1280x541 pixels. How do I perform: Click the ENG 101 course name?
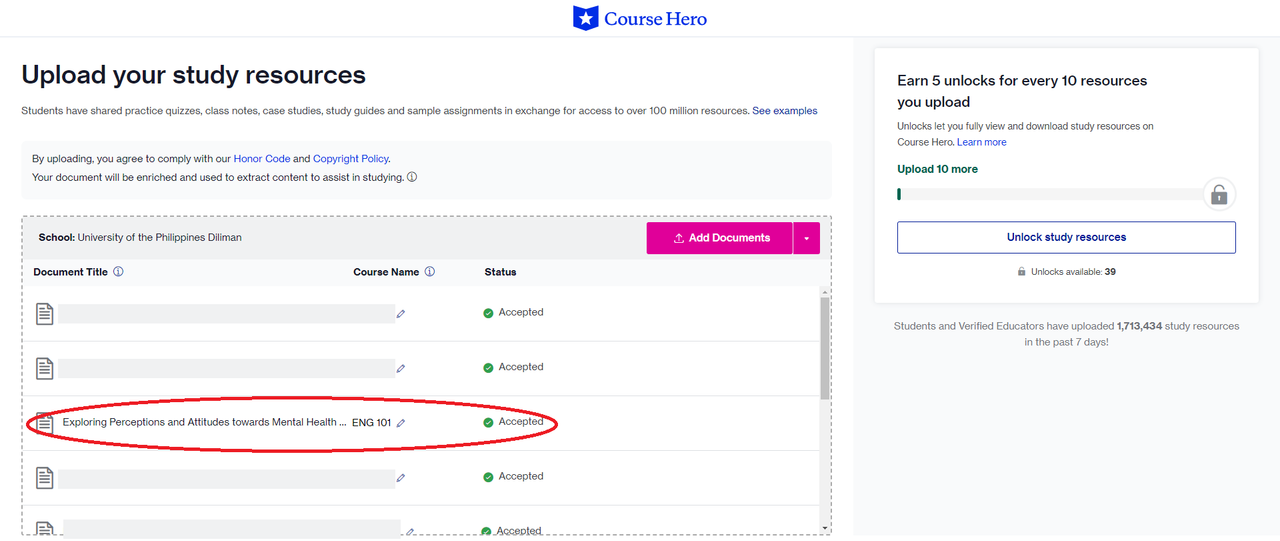coord(372,423)
